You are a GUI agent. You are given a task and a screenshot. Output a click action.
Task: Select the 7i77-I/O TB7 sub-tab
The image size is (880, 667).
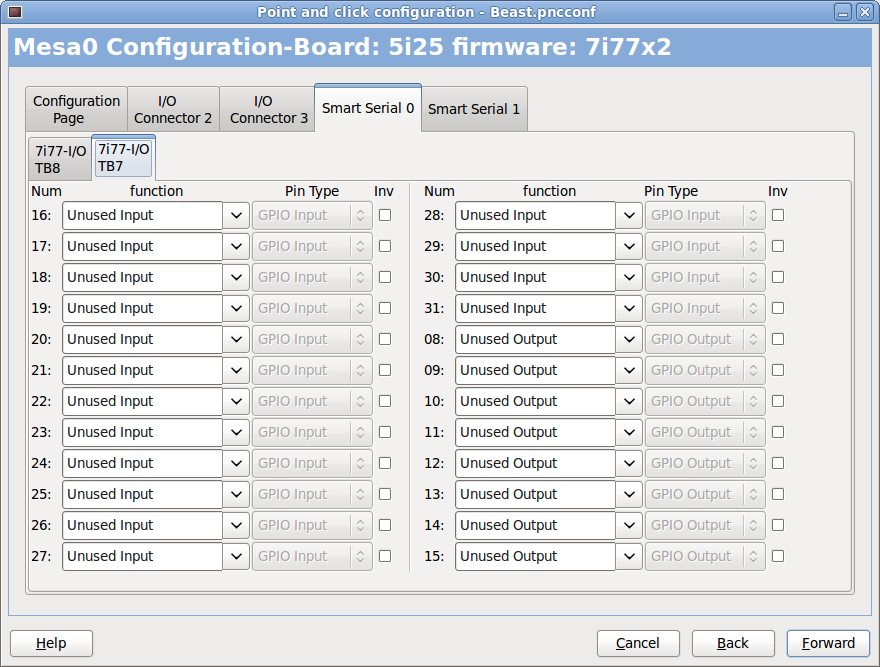123,157
